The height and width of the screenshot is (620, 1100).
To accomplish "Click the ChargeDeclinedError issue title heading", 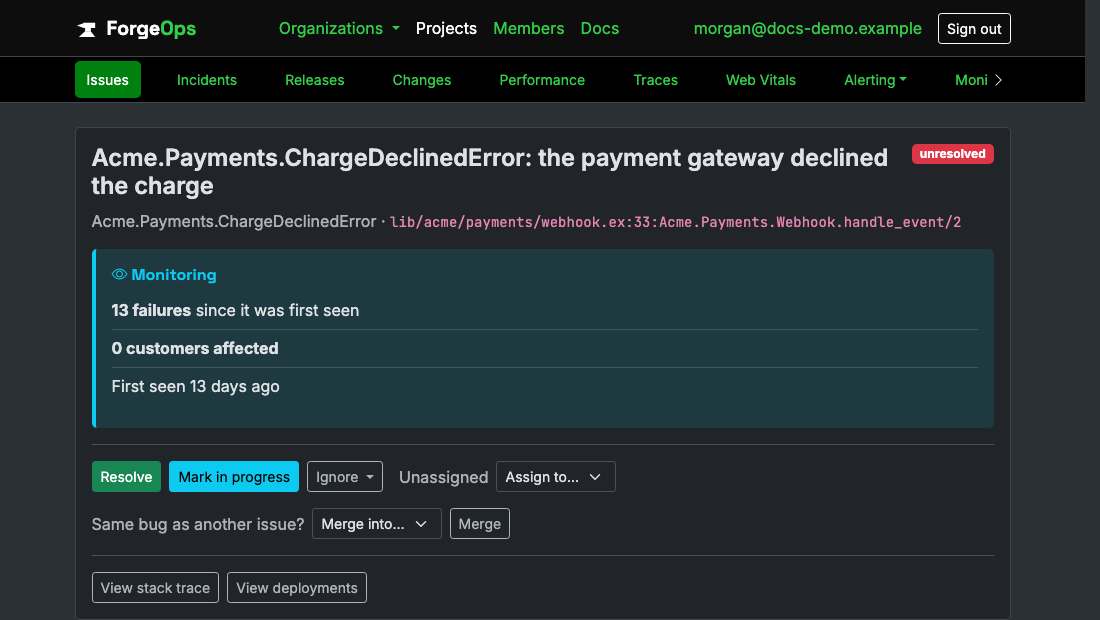I will pyautogui.click(x=489, y=172).
